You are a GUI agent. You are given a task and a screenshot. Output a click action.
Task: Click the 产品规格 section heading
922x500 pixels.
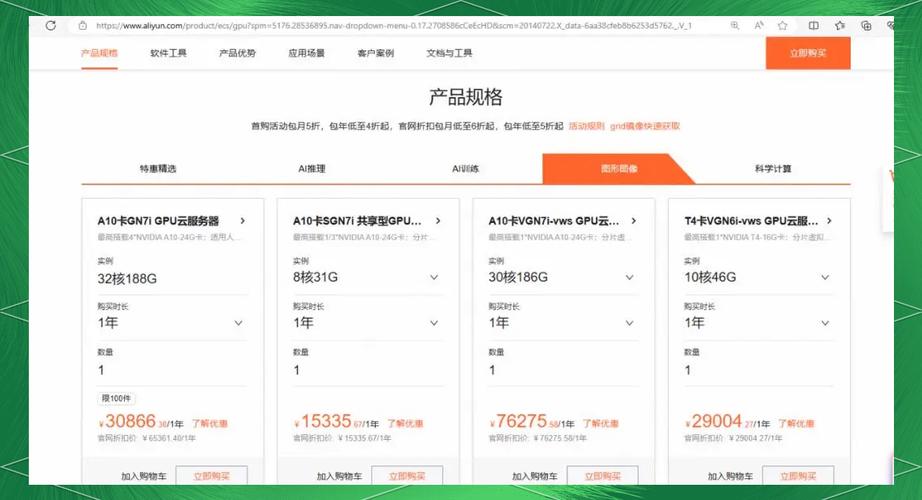click(x=466, y=97)
